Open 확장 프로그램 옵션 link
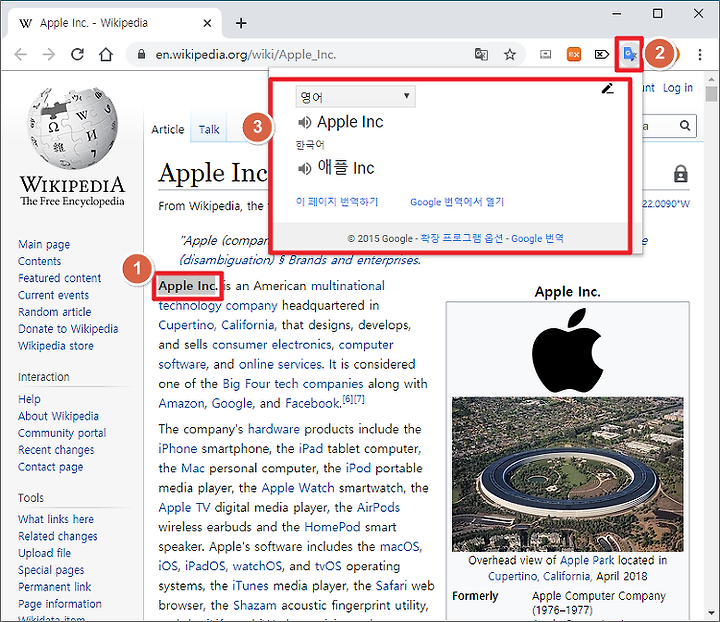Image resolution: width=720 pixels, height=622 pixels. pos(461,239)
